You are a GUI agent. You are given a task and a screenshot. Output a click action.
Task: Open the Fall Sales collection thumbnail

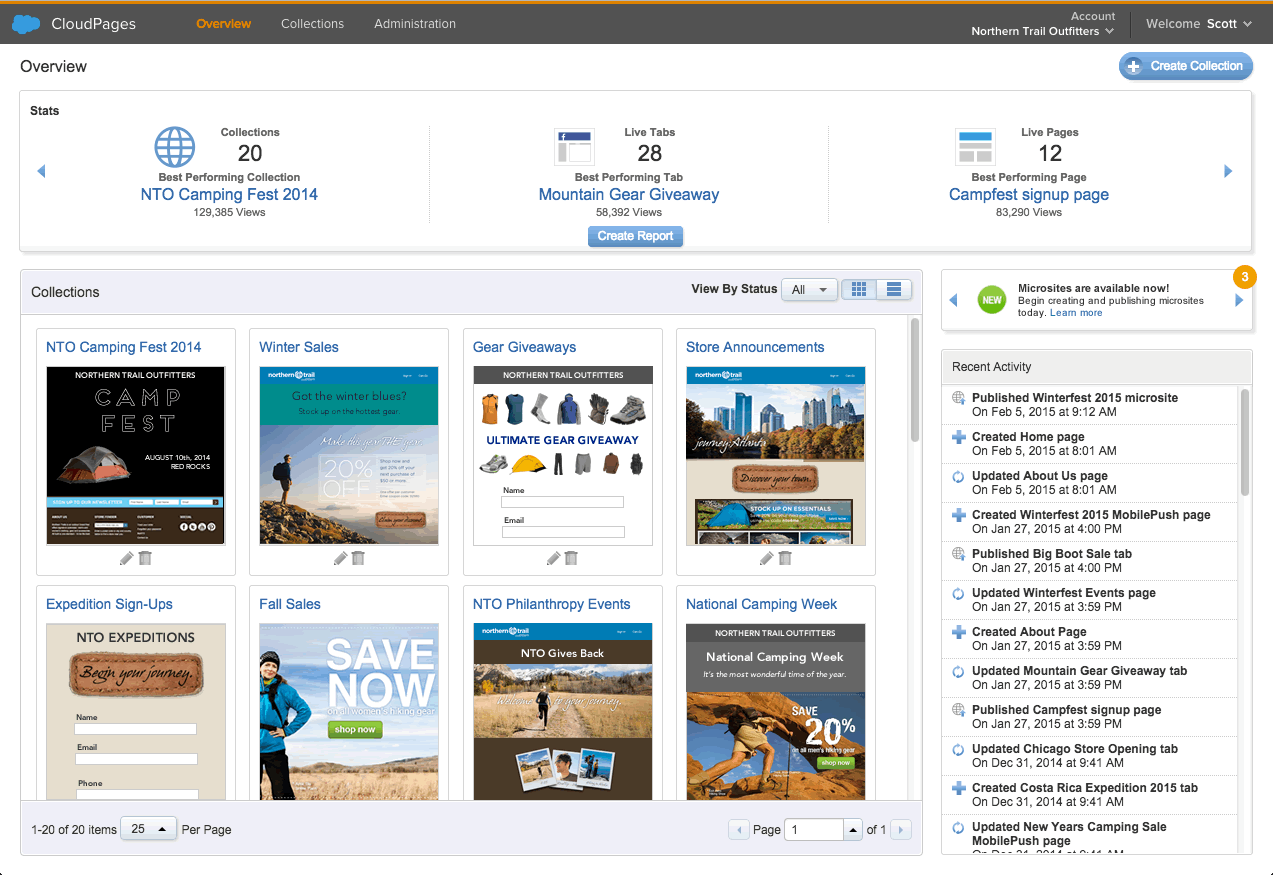pos(349,712)
